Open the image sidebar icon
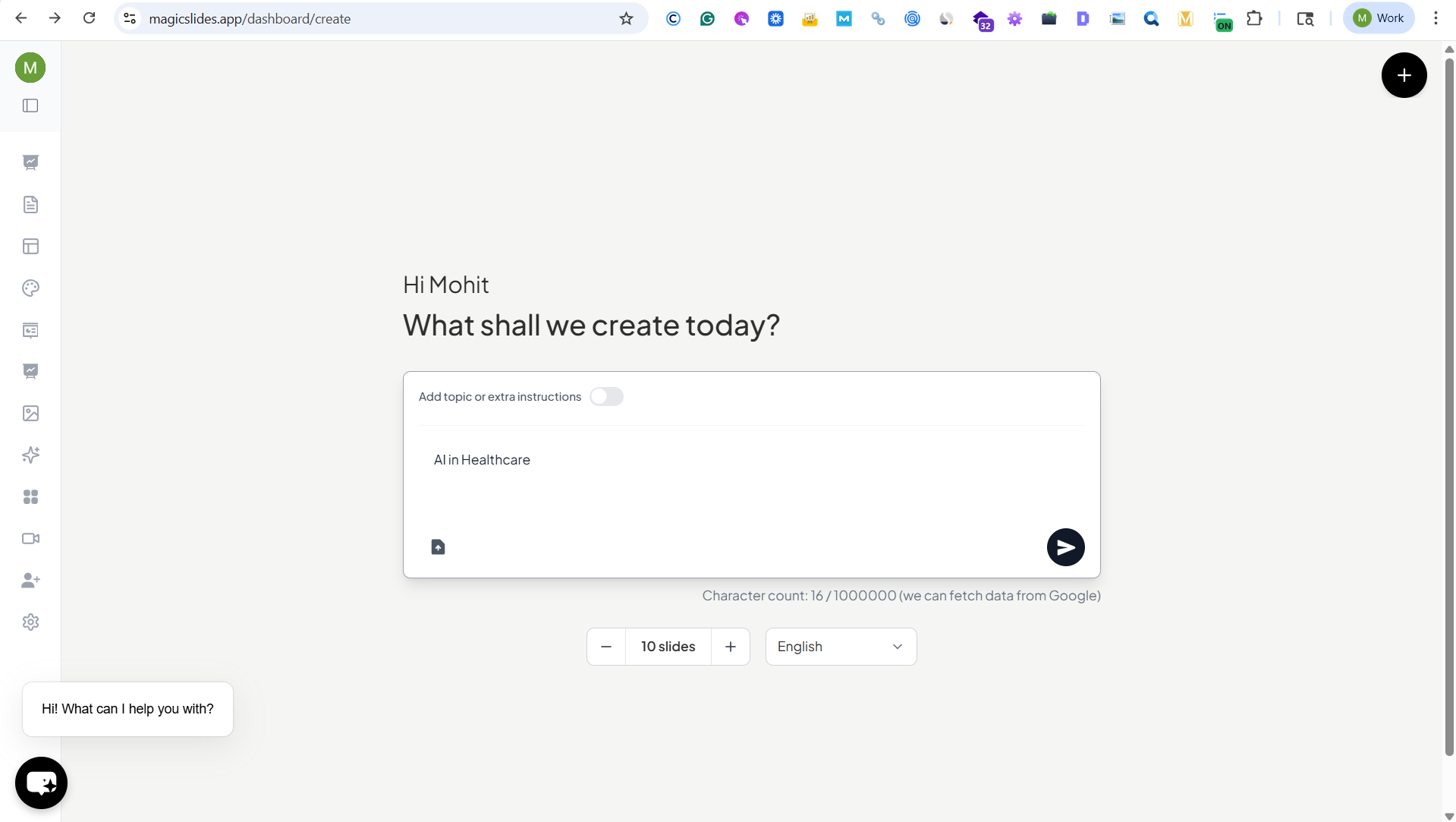This screenshot has width=1456, height=822. coord(30,414)
